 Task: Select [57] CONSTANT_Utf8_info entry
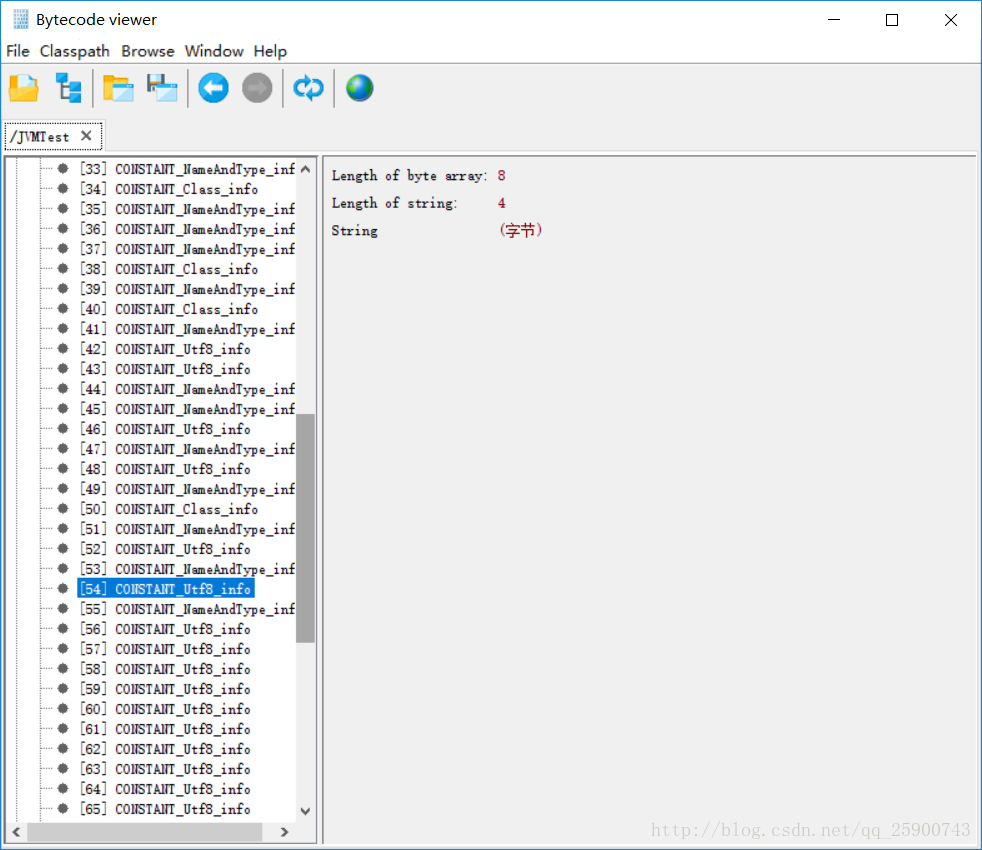pyautogui.click(x=165, y=649)
